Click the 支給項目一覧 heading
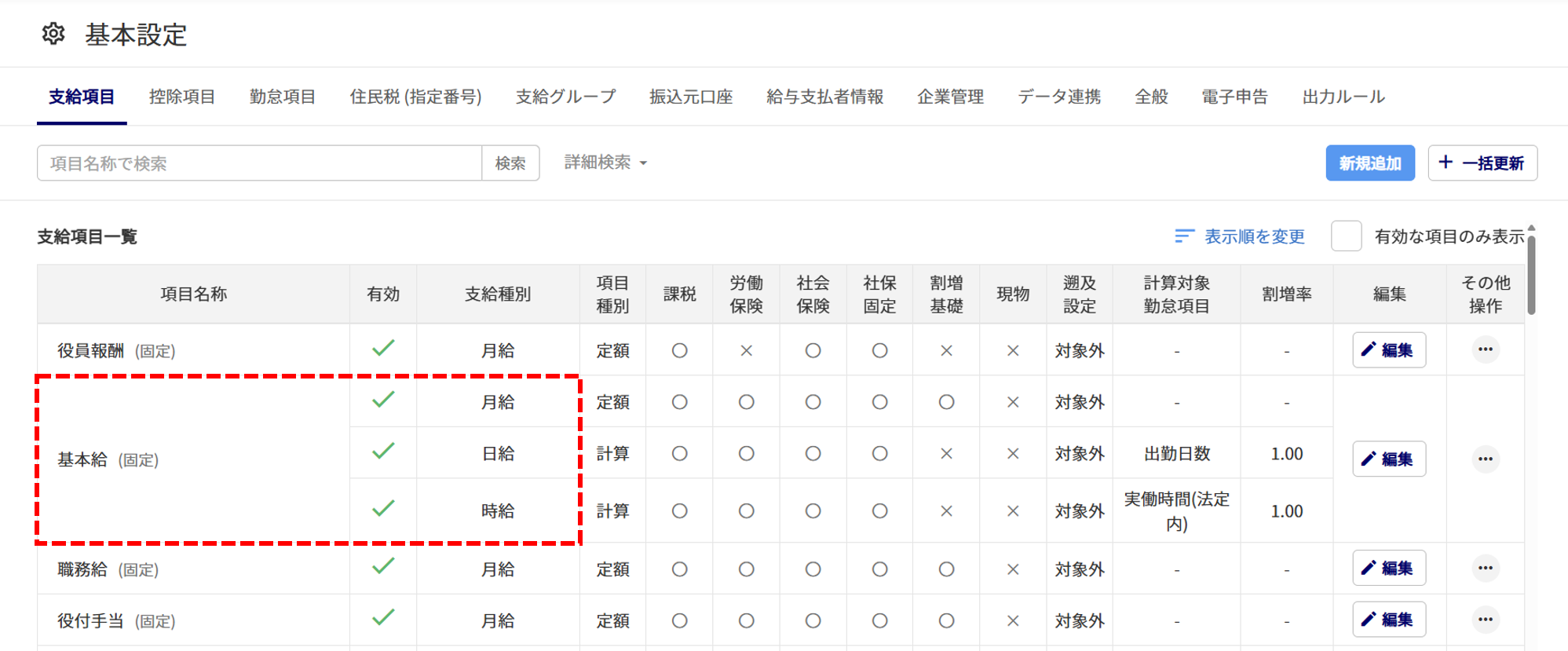Screen dimensions: 1568x651 click(x=87, y=236)
